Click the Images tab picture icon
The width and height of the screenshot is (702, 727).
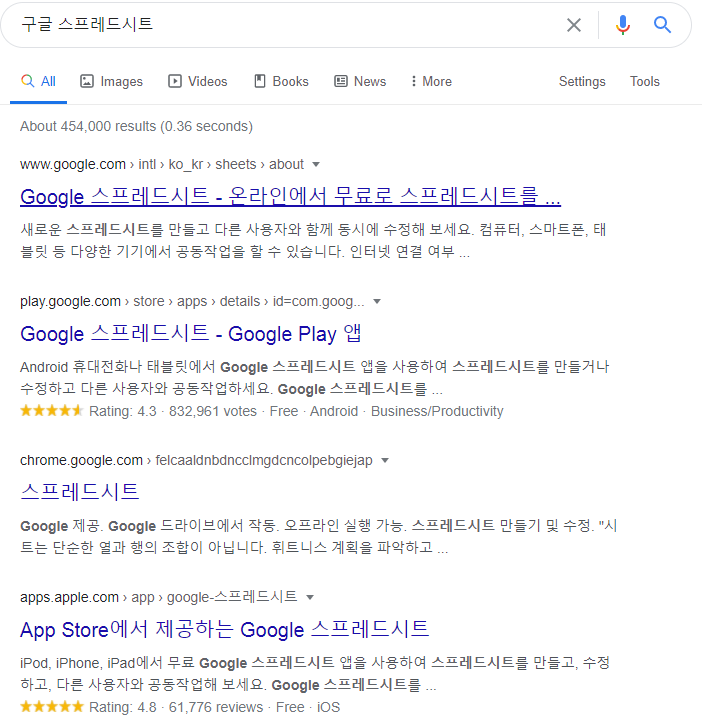coord(87,81)
